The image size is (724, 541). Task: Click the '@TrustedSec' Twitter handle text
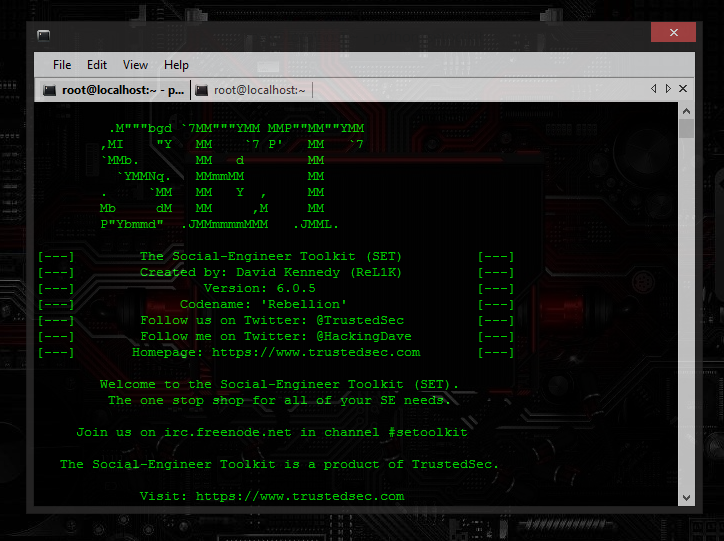pos(360,320)
